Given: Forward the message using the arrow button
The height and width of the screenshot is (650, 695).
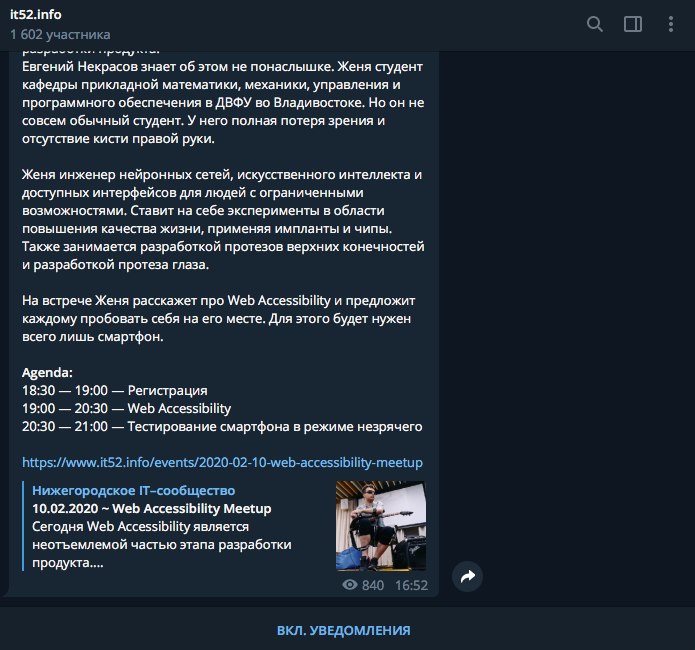Looking at the screenshot, I should pyautogui.click(x=467, y=576).
